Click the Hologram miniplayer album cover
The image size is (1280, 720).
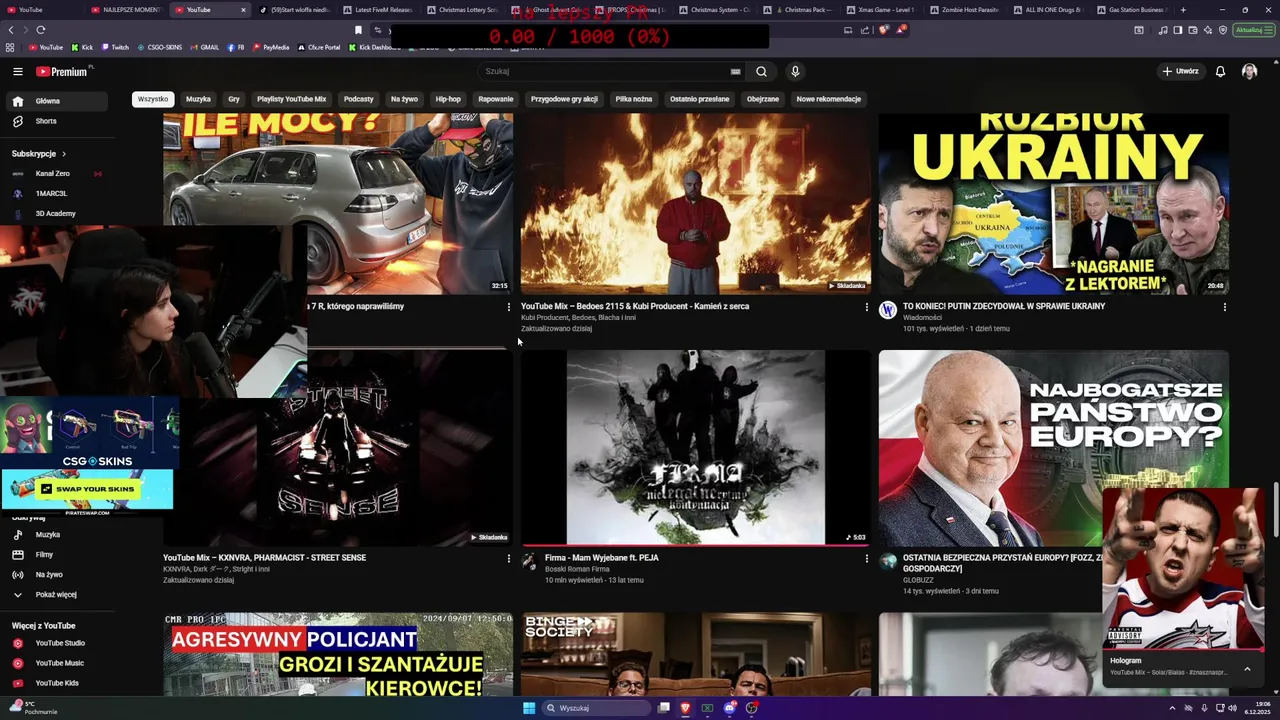pyautogui.click(x=1184, y=569)
